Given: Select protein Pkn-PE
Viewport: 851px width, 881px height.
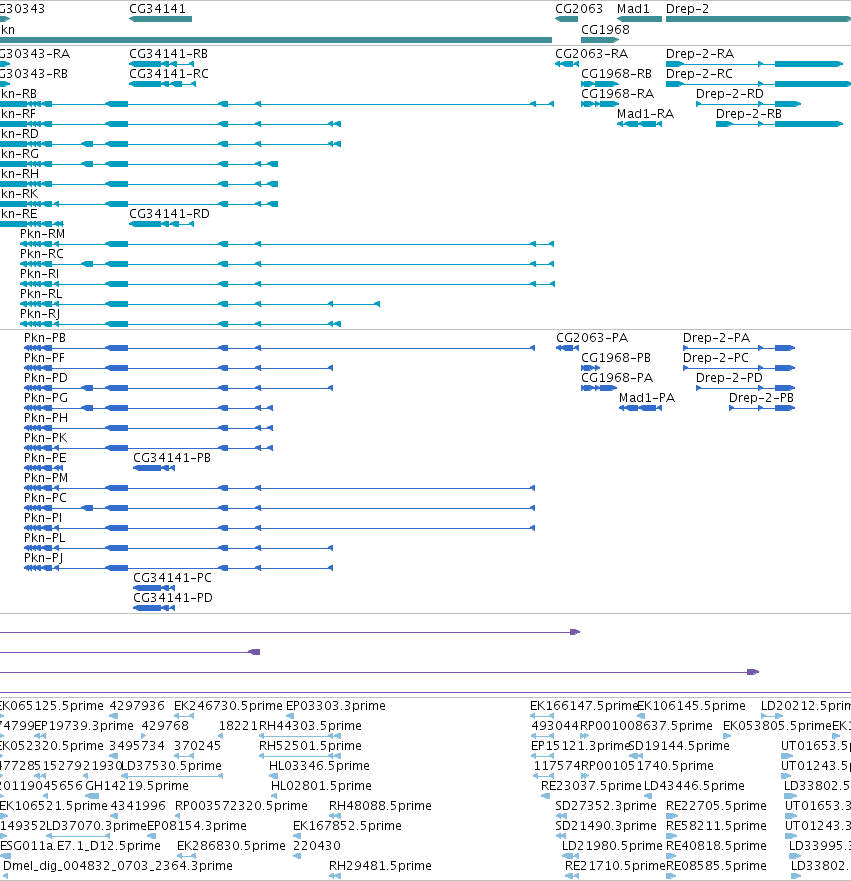Looking at the screenshot, I should [45, 458].
